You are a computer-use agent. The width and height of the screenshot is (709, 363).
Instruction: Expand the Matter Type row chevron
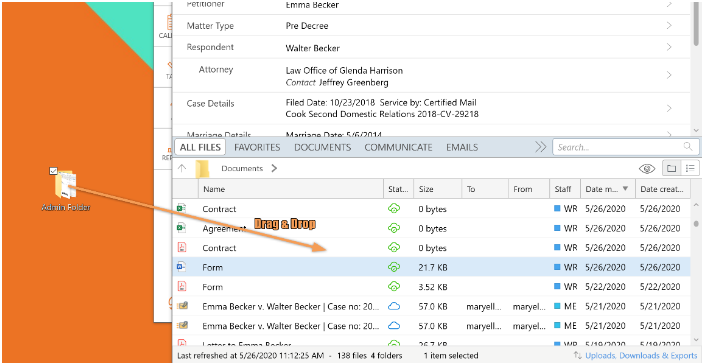point(669,25)
